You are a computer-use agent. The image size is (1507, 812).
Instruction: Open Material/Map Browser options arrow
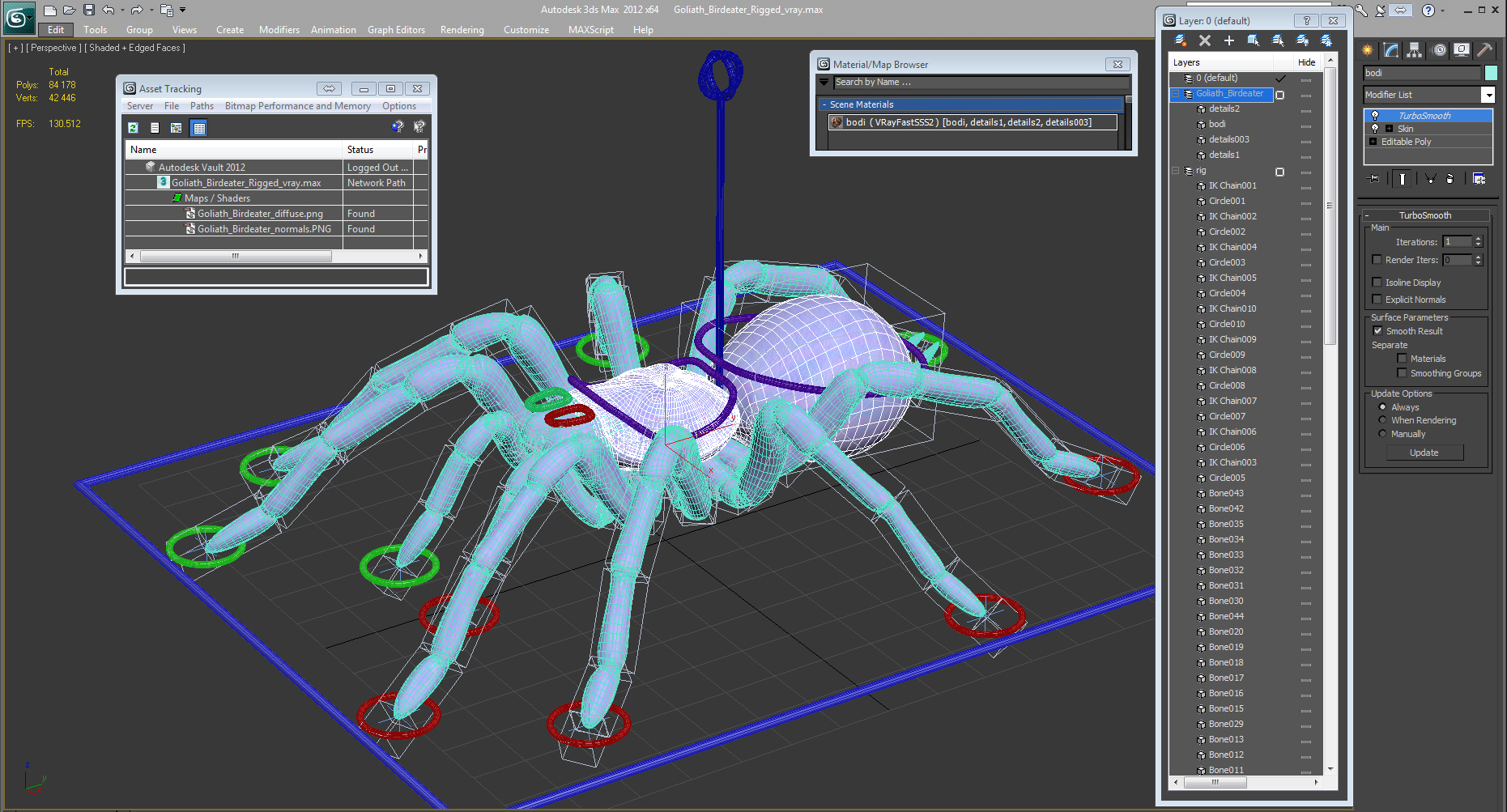pos(824,83)
